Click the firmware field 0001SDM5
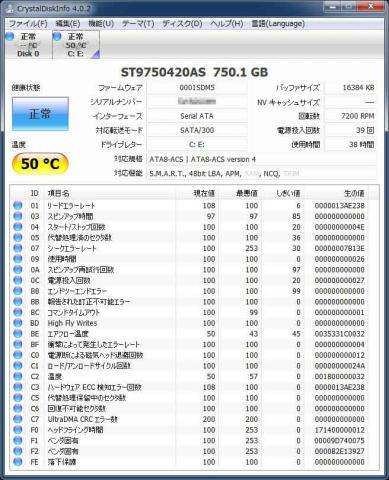The height and width of the screenshot is (480, 389). (x=197, y=88)
